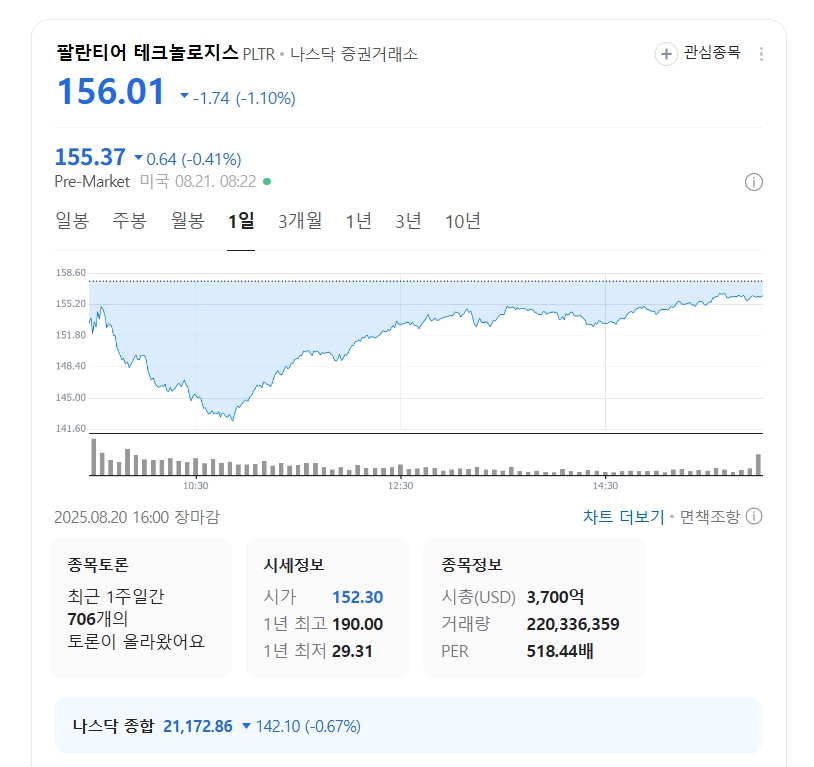This screenshot has width=814, height=767.
Task: Click the price chart's lowest trough point
Action: [233, 420]
